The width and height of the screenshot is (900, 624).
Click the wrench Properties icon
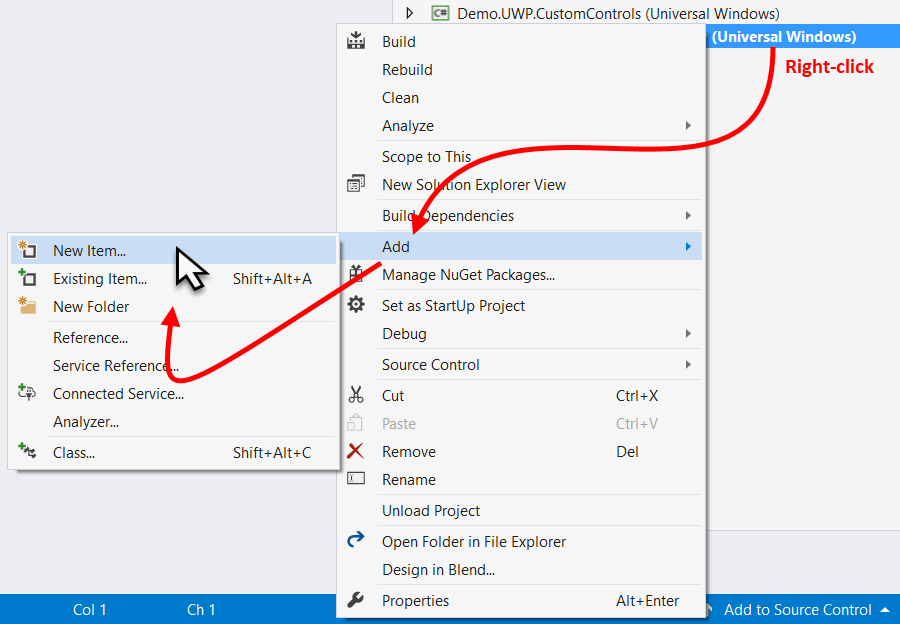[355, 600]
